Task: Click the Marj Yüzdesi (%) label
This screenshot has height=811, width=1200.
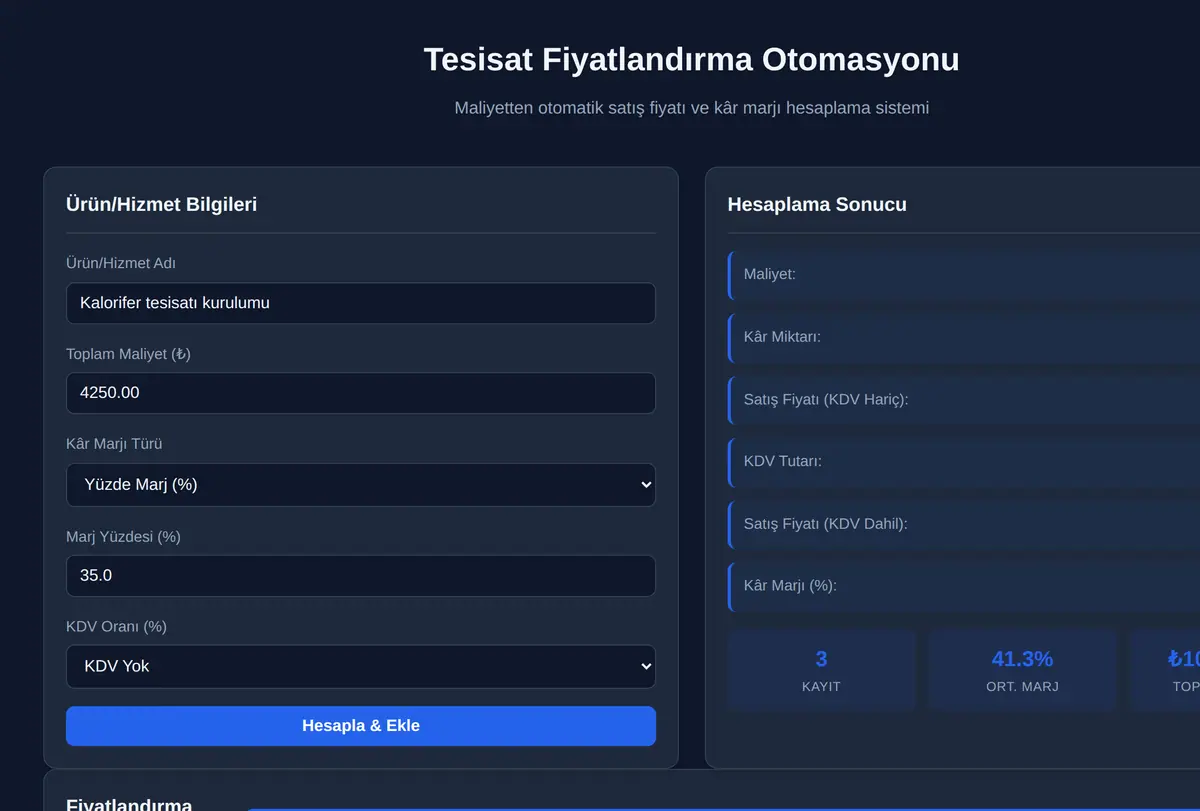Action: tap(123, 537)
